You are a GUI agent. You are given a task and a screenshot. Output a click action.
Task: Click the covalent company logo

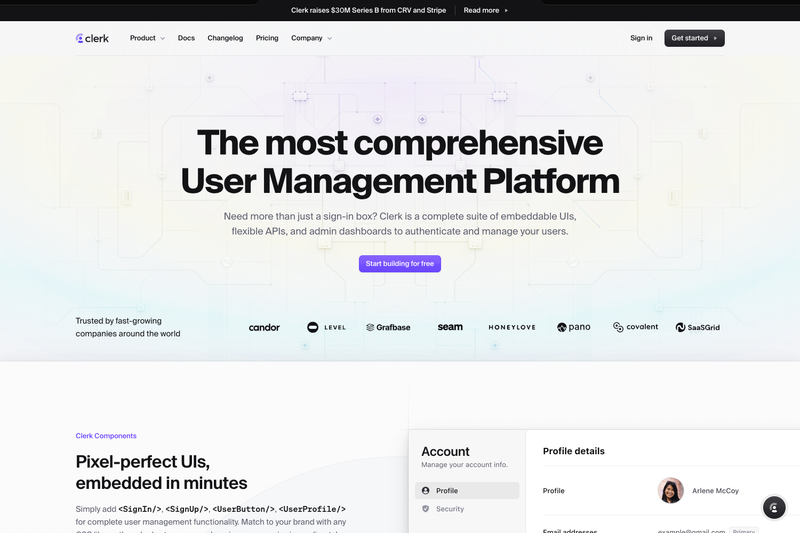click(635, 327)
